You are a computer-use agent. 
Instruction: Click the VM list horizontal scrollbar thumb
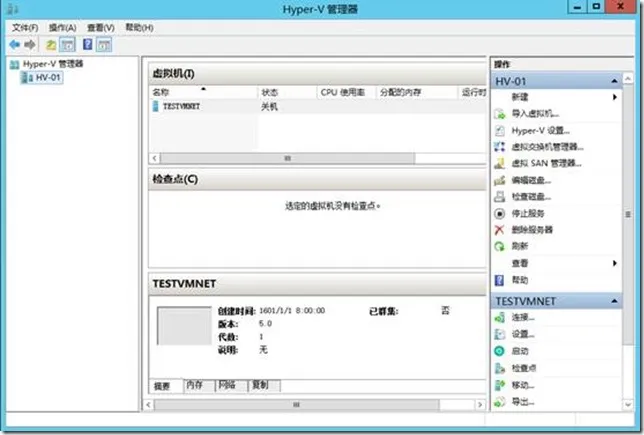[x=287, y=158]
